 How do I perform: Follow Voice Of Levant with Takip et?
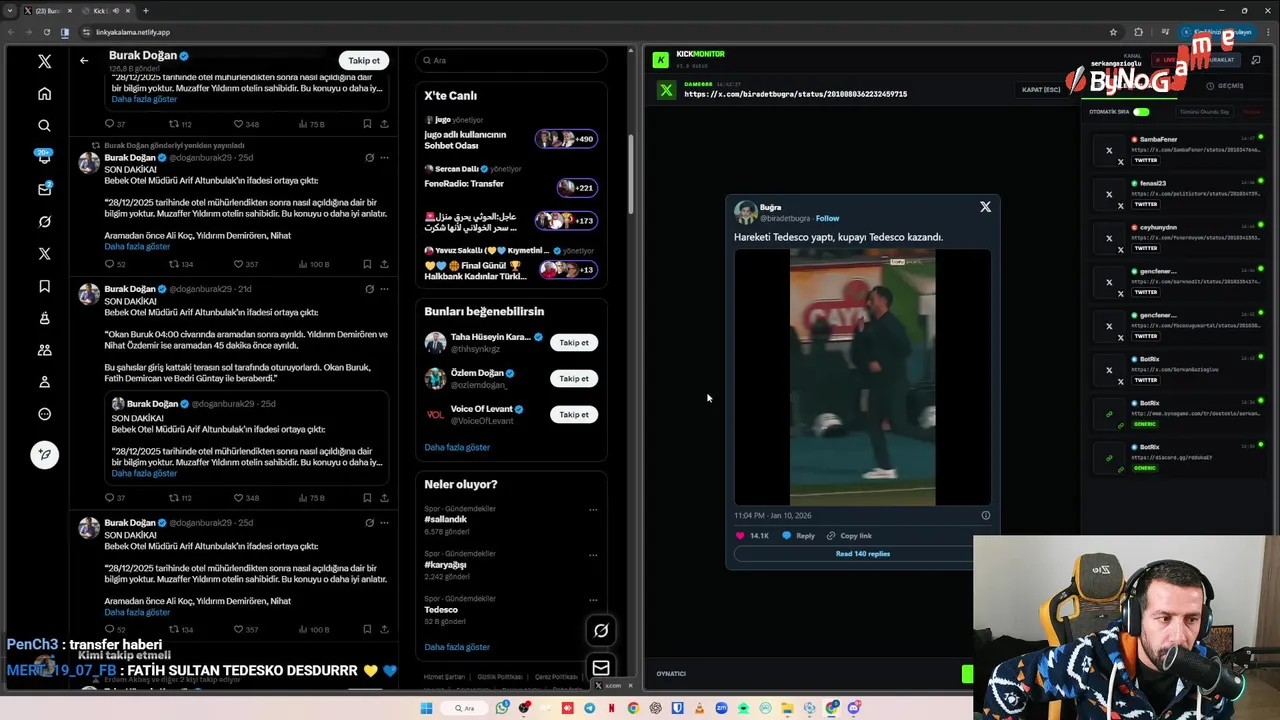[x=574, y=415]
